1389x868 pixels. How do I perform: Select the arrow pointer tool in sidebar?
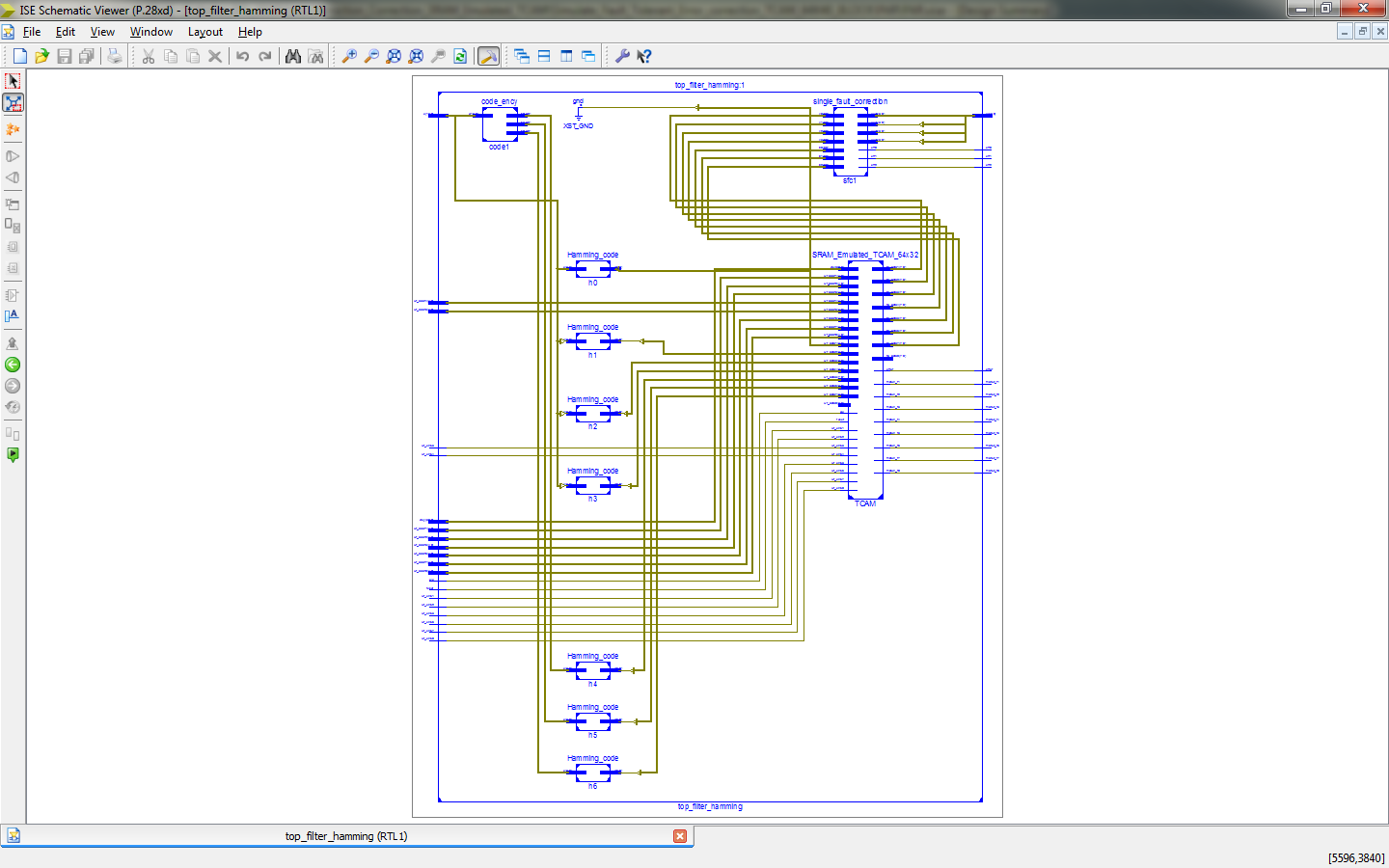[x=13, y=81]
